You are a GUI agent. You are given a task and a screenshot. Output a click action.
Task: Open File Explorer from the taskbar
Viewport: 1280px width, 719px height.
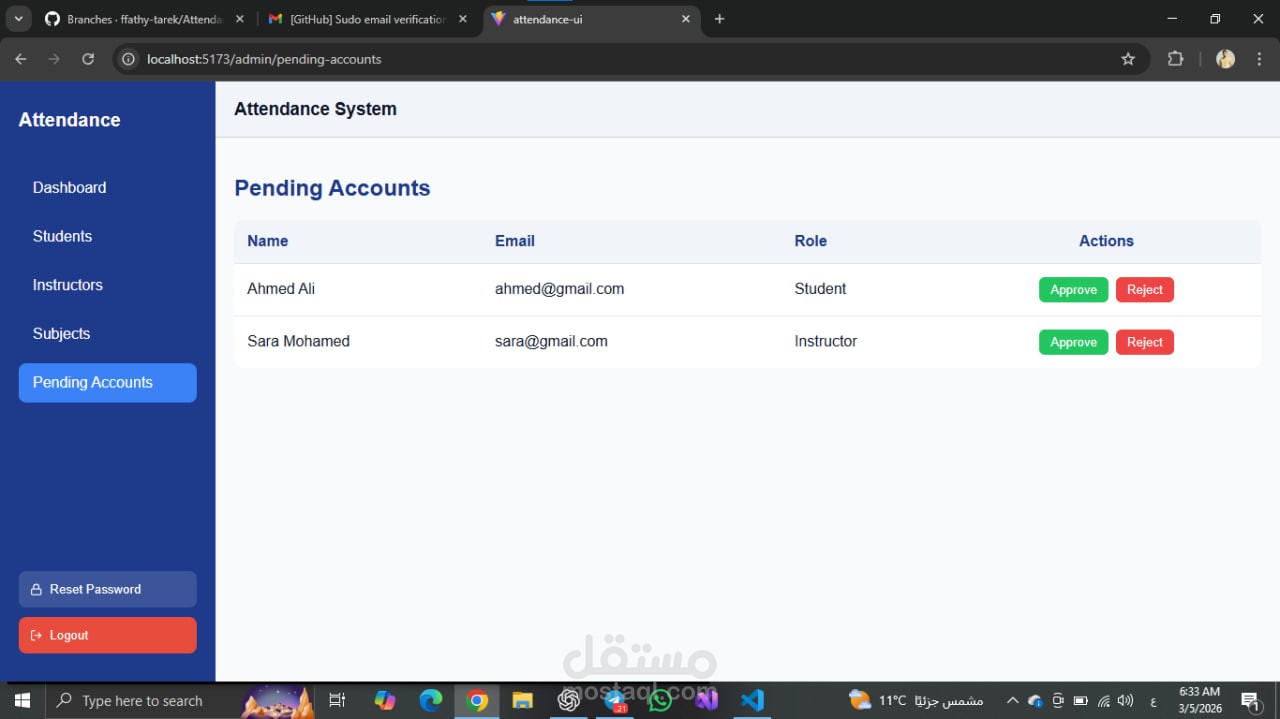pyautogui.click(x=523, y=701)
